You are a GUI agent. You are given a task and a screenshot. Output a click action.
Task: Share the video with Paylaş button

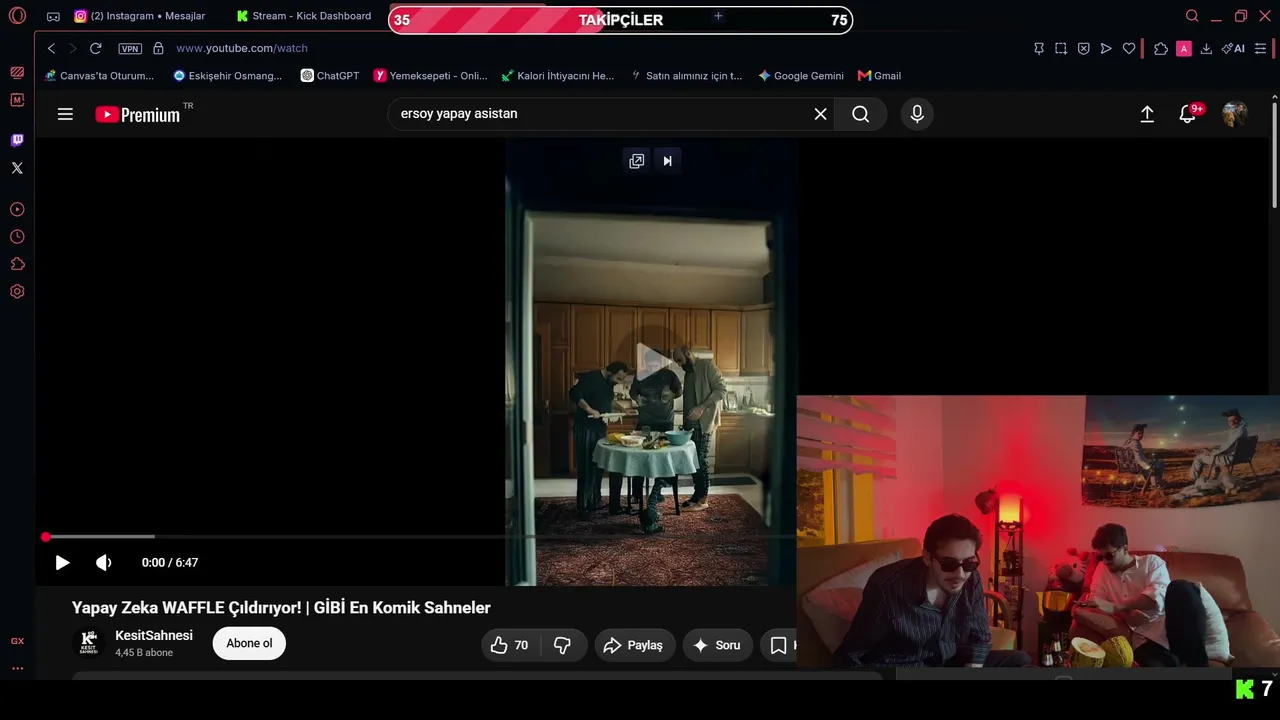(635, 646)
